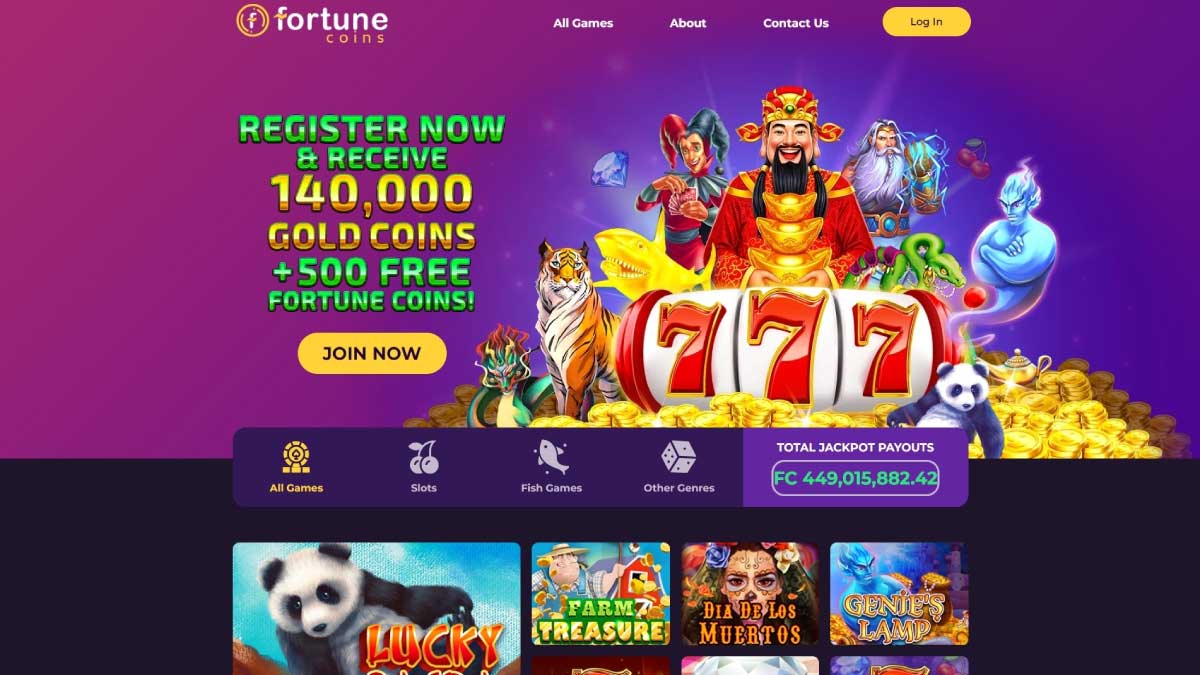
Task: Click the Fortune Coins wordmark text
Action: 330,23
